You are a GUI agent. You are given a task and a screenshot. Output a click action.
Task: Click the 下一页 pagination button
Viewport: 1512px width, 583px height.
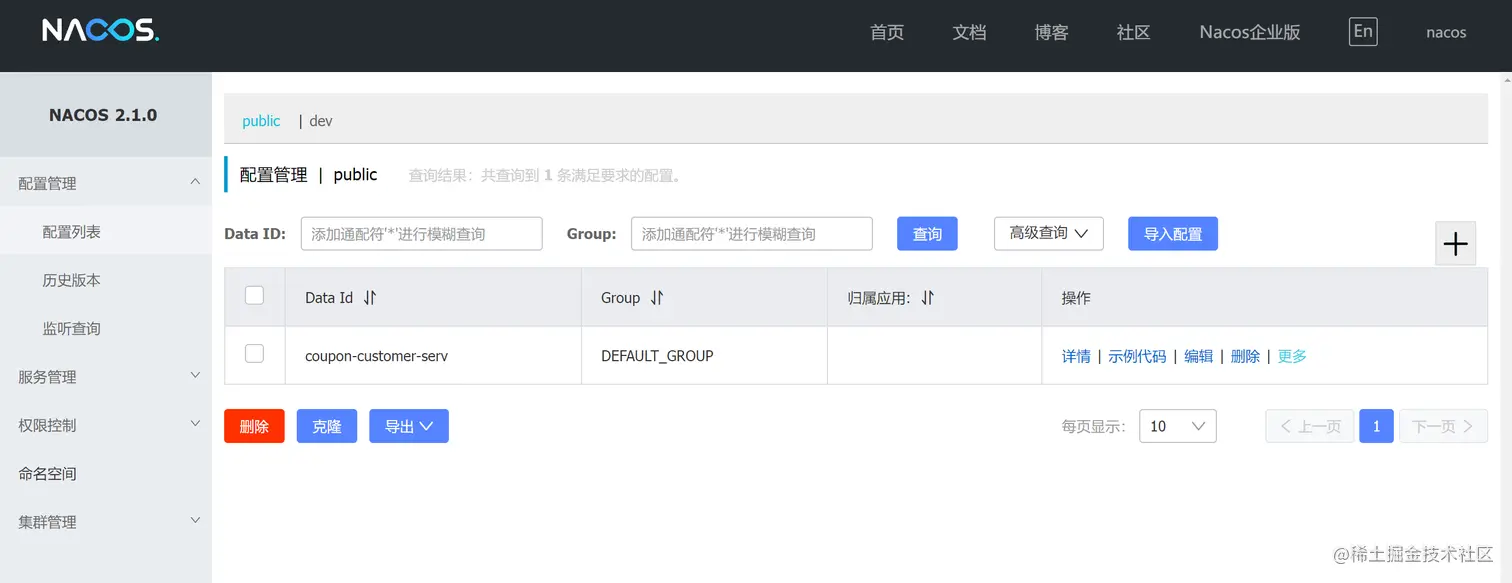[1443, 426]
